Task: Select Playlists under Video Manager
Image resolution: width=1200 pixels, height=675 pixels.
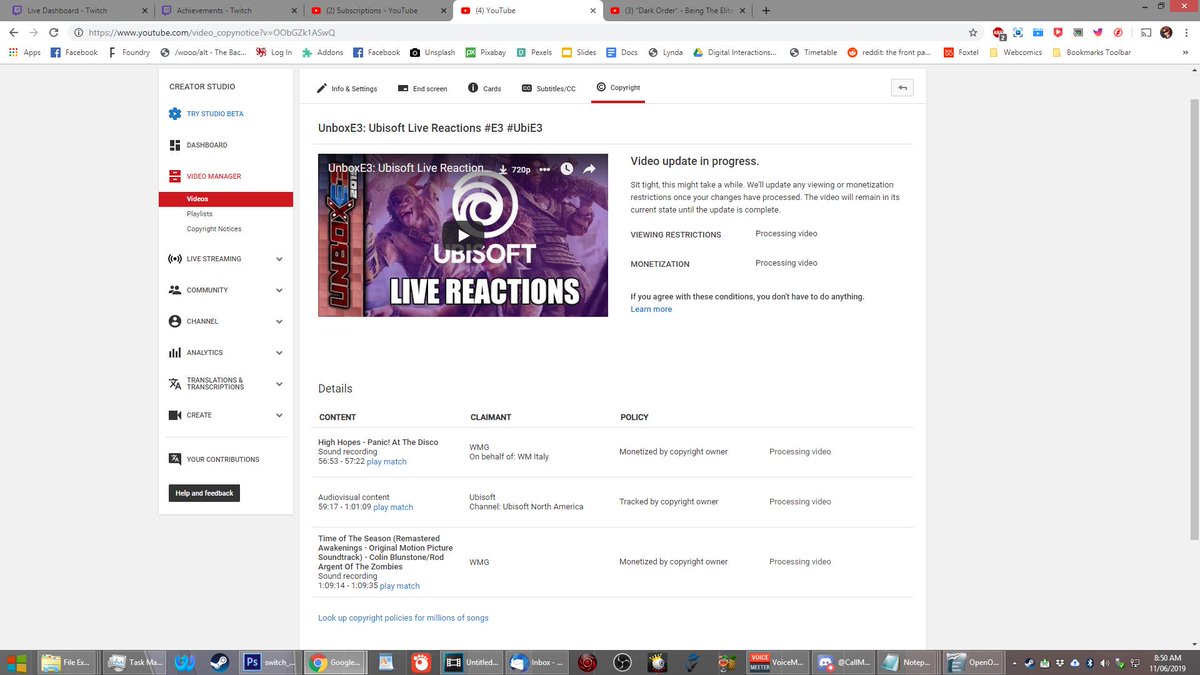Action: click(199, 214)
